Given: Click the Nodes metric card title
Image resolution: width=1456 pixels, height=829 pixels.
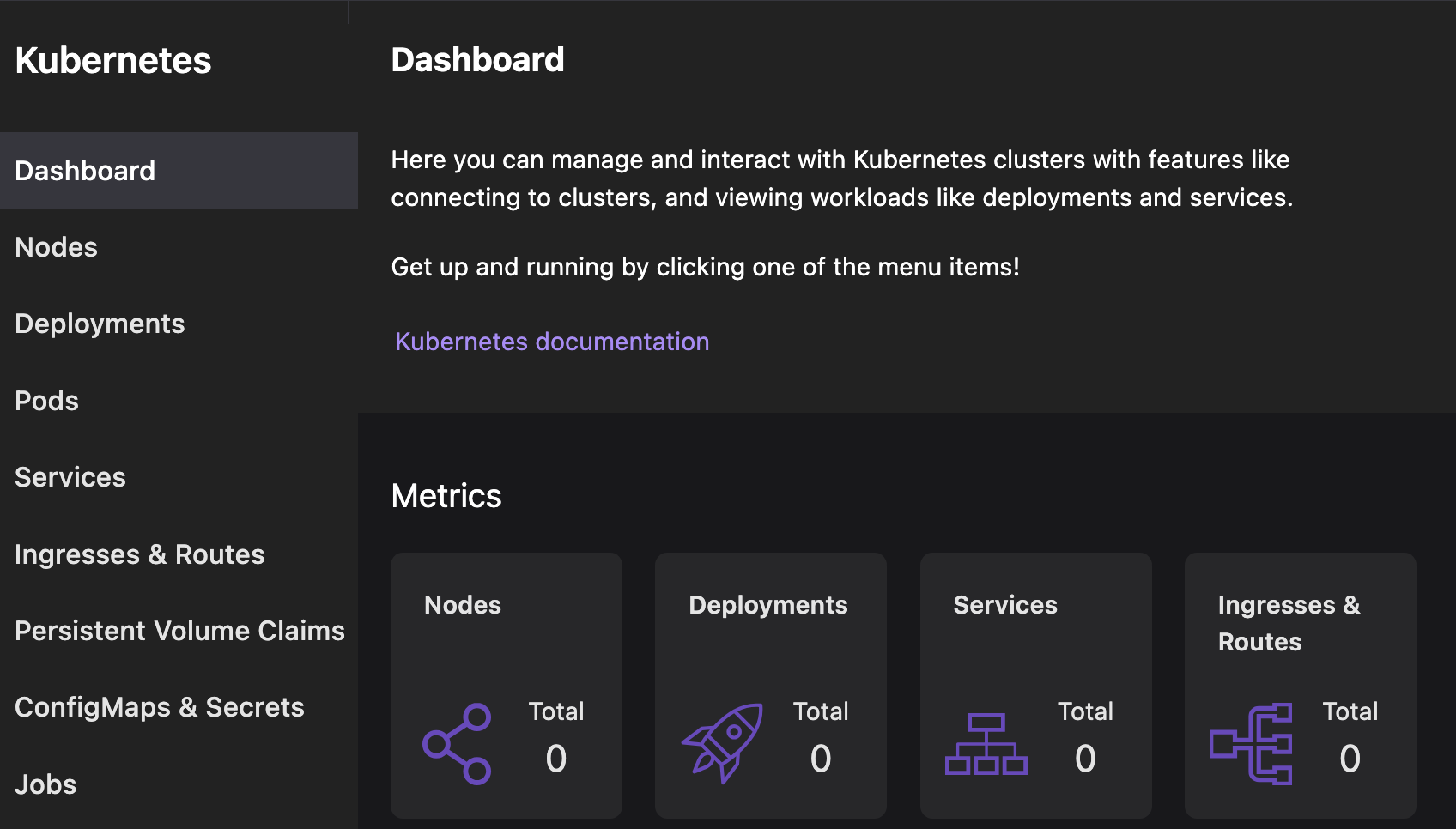Looking at the screenshot, I should coord(463,605).
